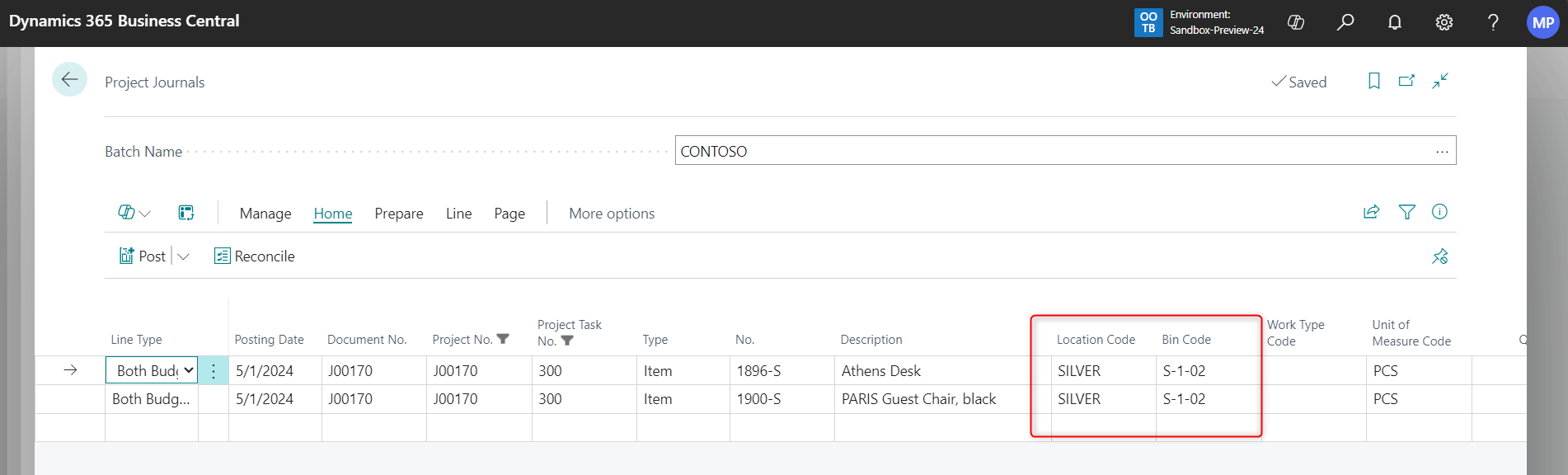Open MP user account avatar
Viewport: 1568px width, 475px height.
(x=1543, y=23)
